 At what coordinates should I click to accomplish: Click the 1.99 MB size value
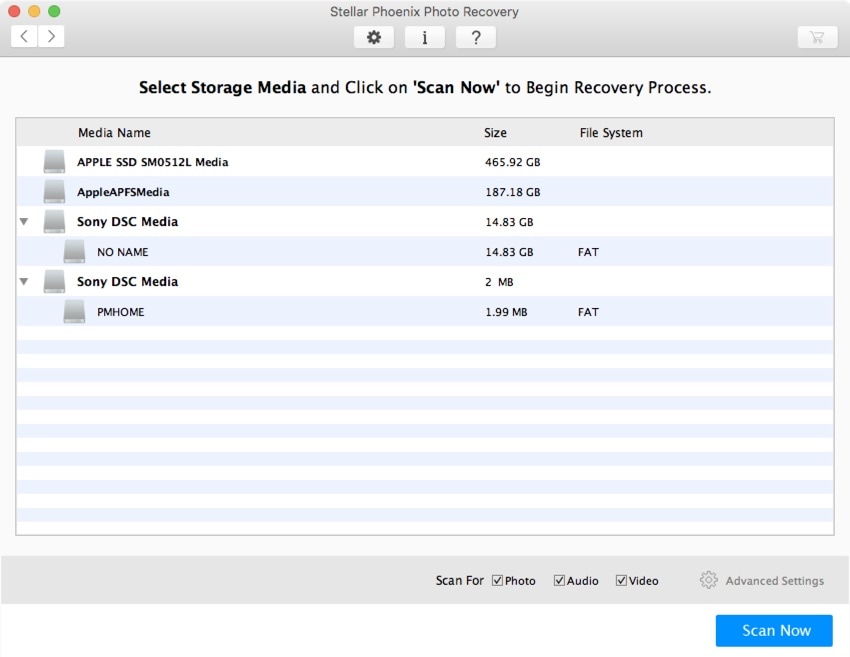tap(506, 312)
